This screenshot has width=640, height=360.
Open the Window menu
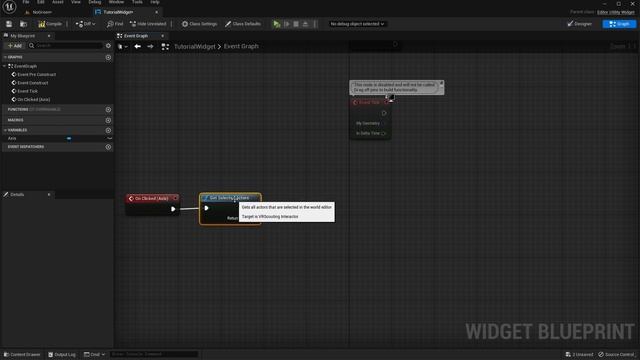pos(116,2)
